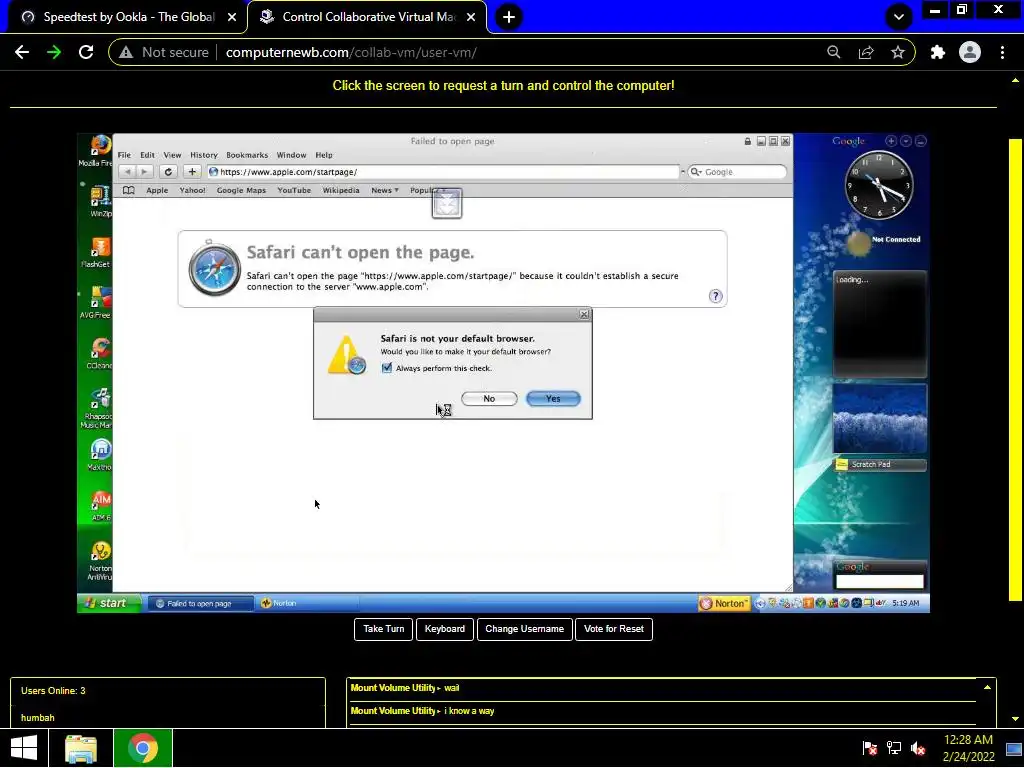Click the Apple bookmark link
The height and width of the screenshot is (768, 1024).
157,190
